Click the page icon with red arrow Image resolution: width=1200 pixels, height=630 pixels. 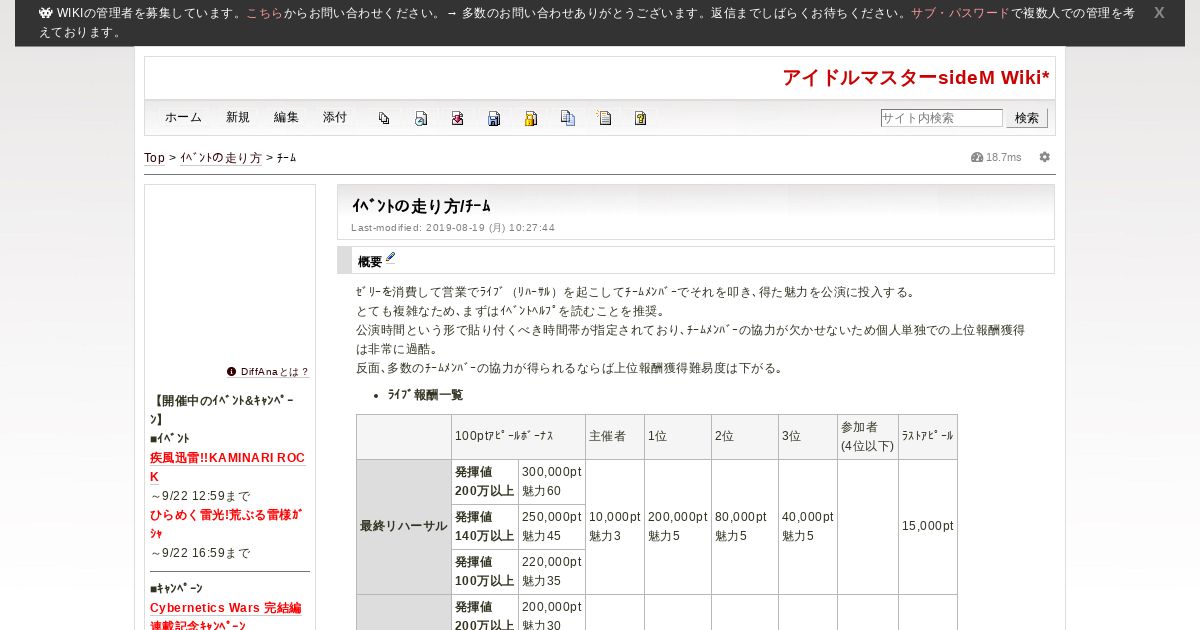457,118
